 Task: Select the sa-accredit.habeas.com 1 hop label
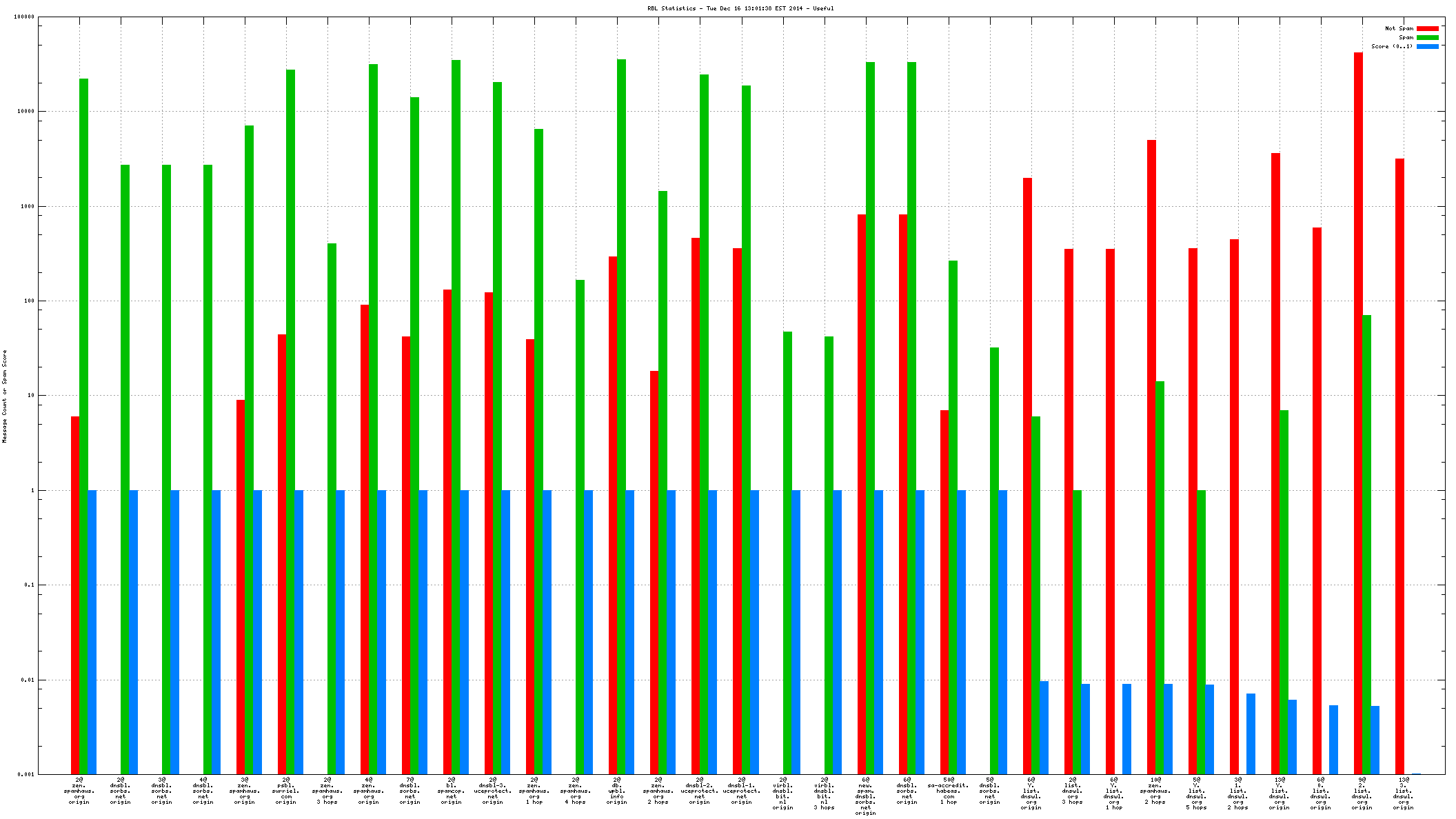point(948,791)
